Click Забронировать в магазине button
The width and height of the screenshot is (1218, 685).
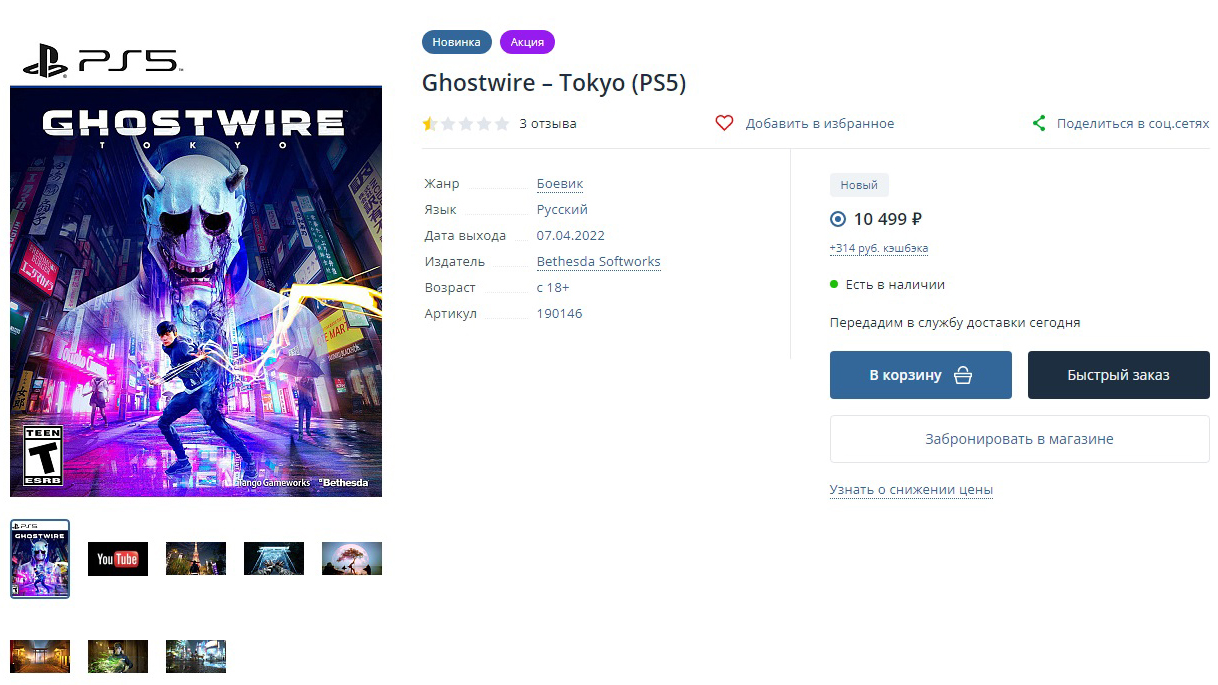(1019, 439)
